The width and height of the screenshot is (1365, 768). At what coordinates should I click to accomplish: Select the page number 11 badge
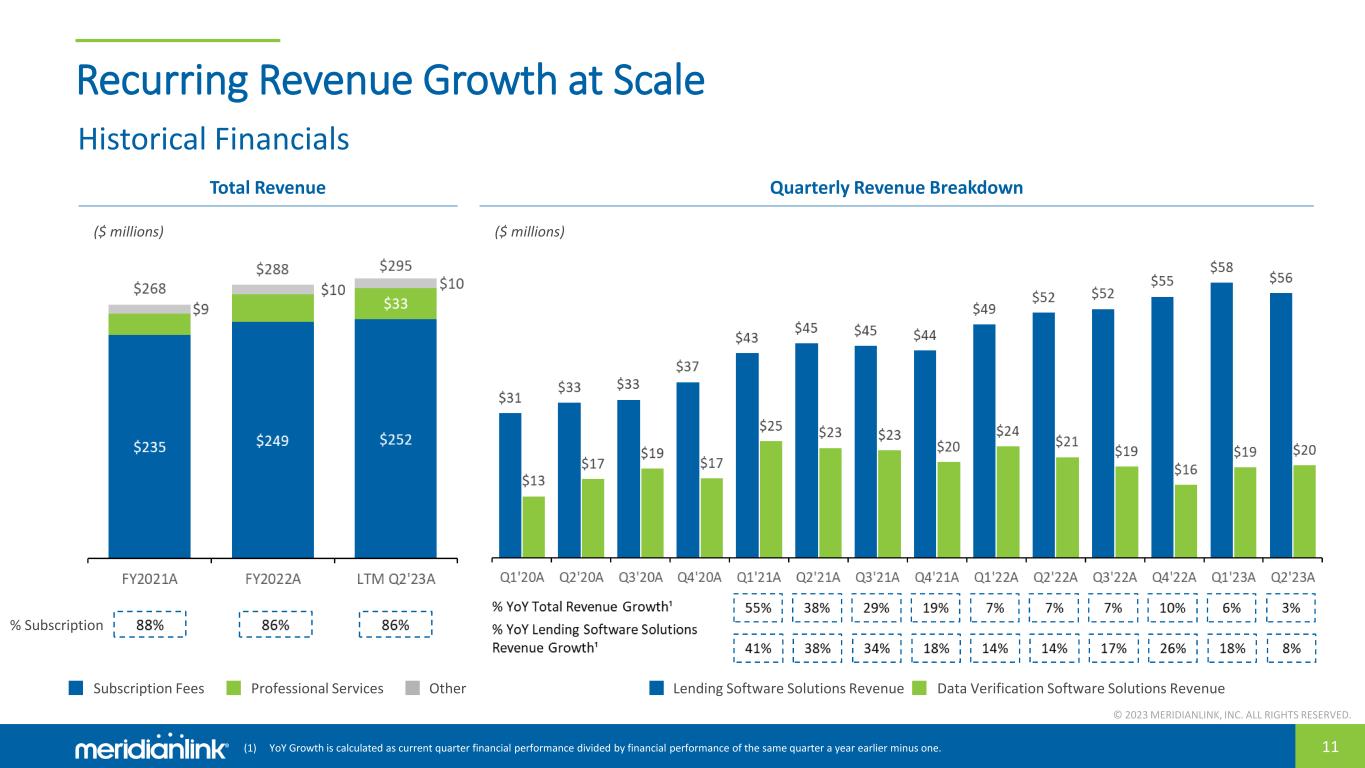point(1330,747)
